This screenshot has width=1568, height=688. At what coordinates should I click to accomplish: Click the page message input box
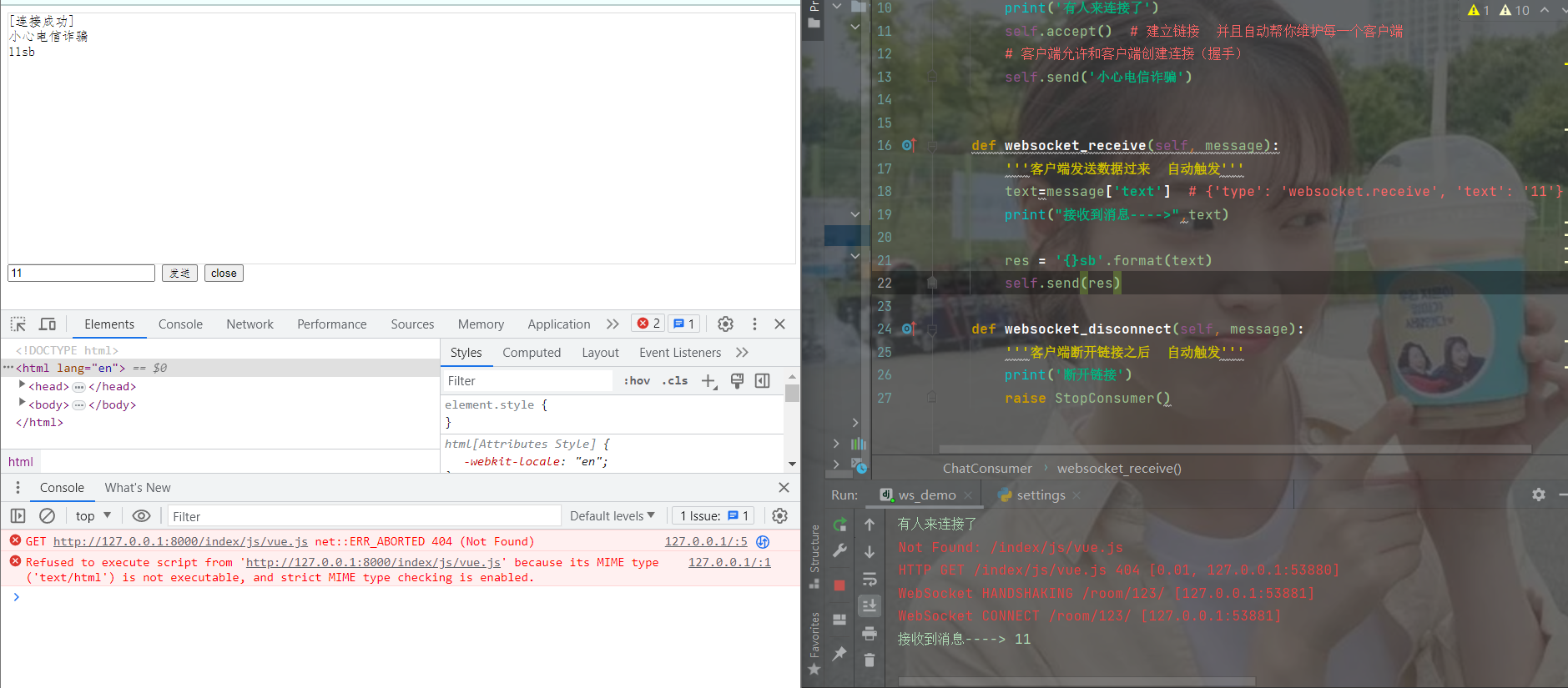coord(81,274)
